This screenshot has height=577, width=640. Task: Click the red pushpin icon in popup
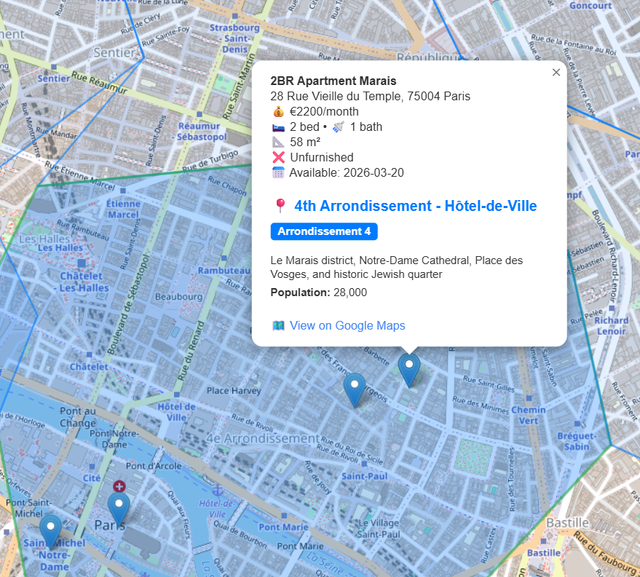(x=280, y=206)
